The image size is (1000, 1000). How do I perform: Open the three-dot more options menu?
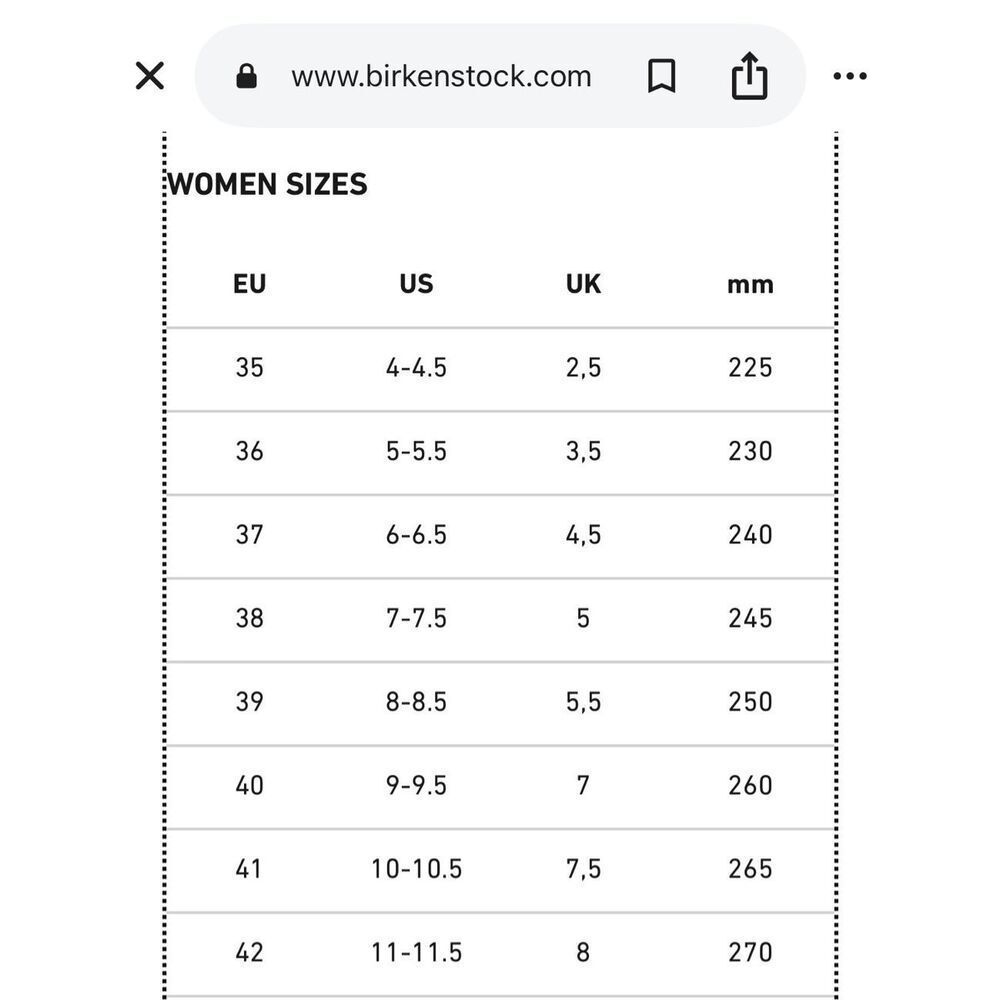coord(849,76)
